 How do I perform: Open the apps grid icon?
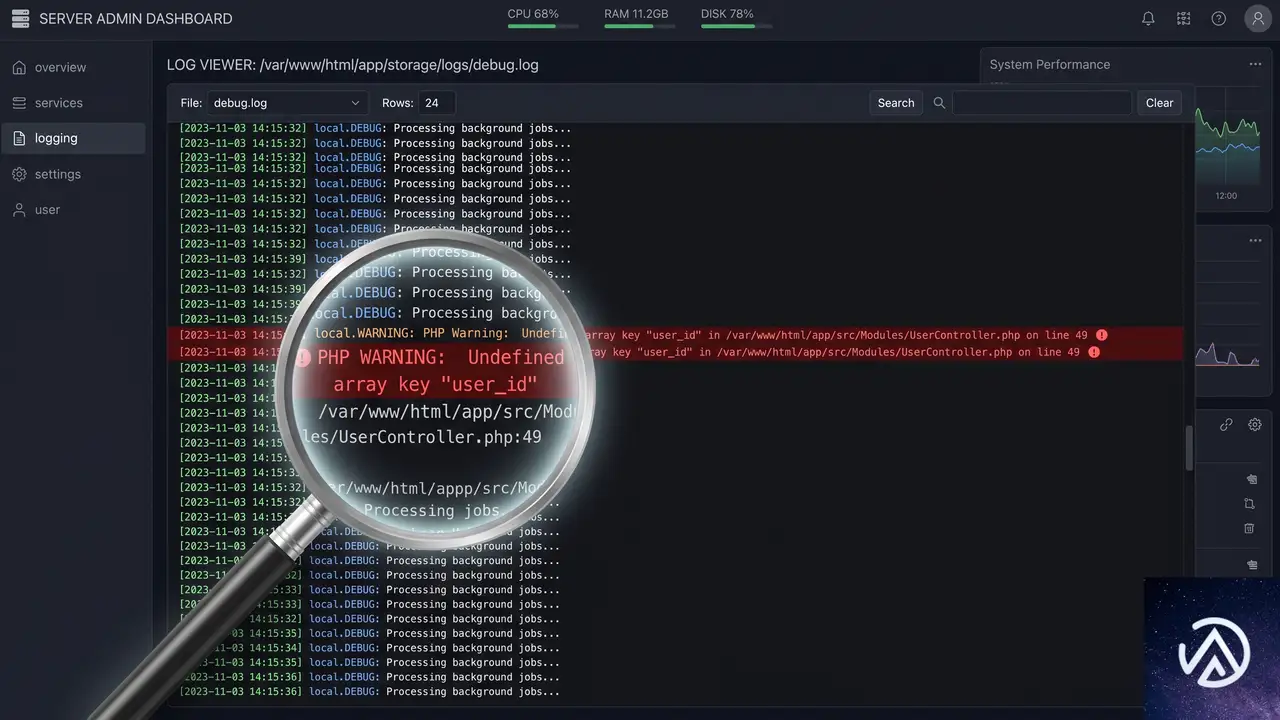click(1184, 18)
